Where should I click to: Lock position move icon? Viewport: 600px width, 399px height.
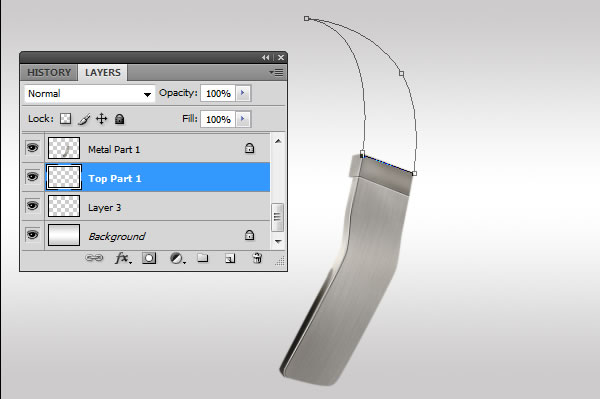click(x=101, y=119)
